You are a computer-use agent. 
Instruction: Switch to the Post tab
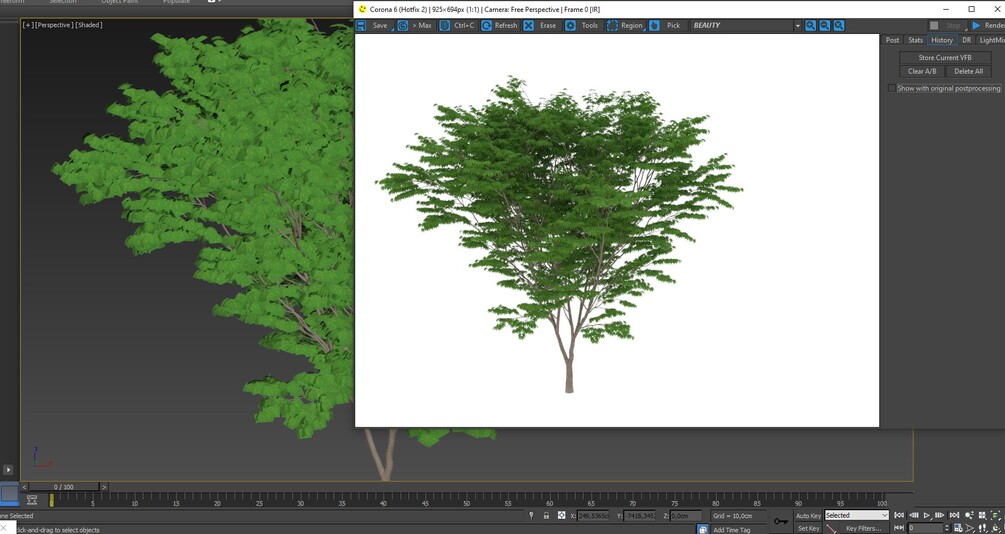[892, 40]
